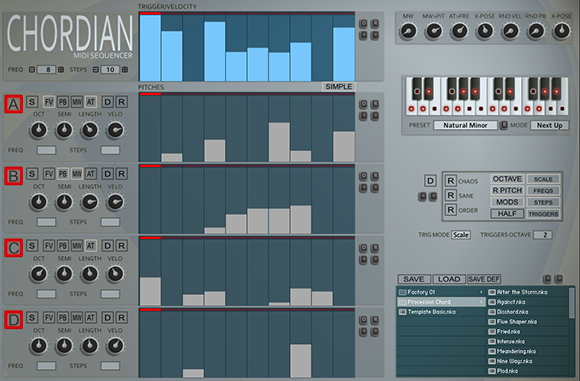Expand the Factory 01 folder
The image size is (580, 381).
click(441, 292)
